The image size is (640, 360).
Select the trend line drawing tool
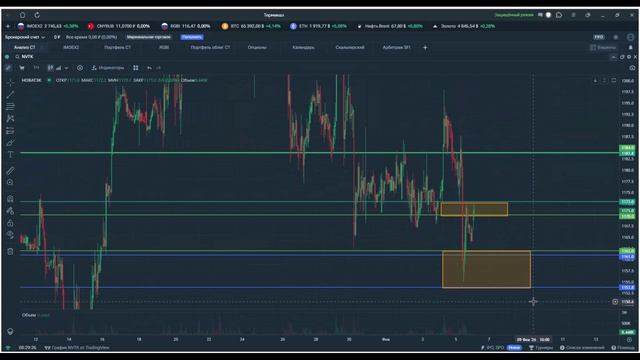pos(11,95)
